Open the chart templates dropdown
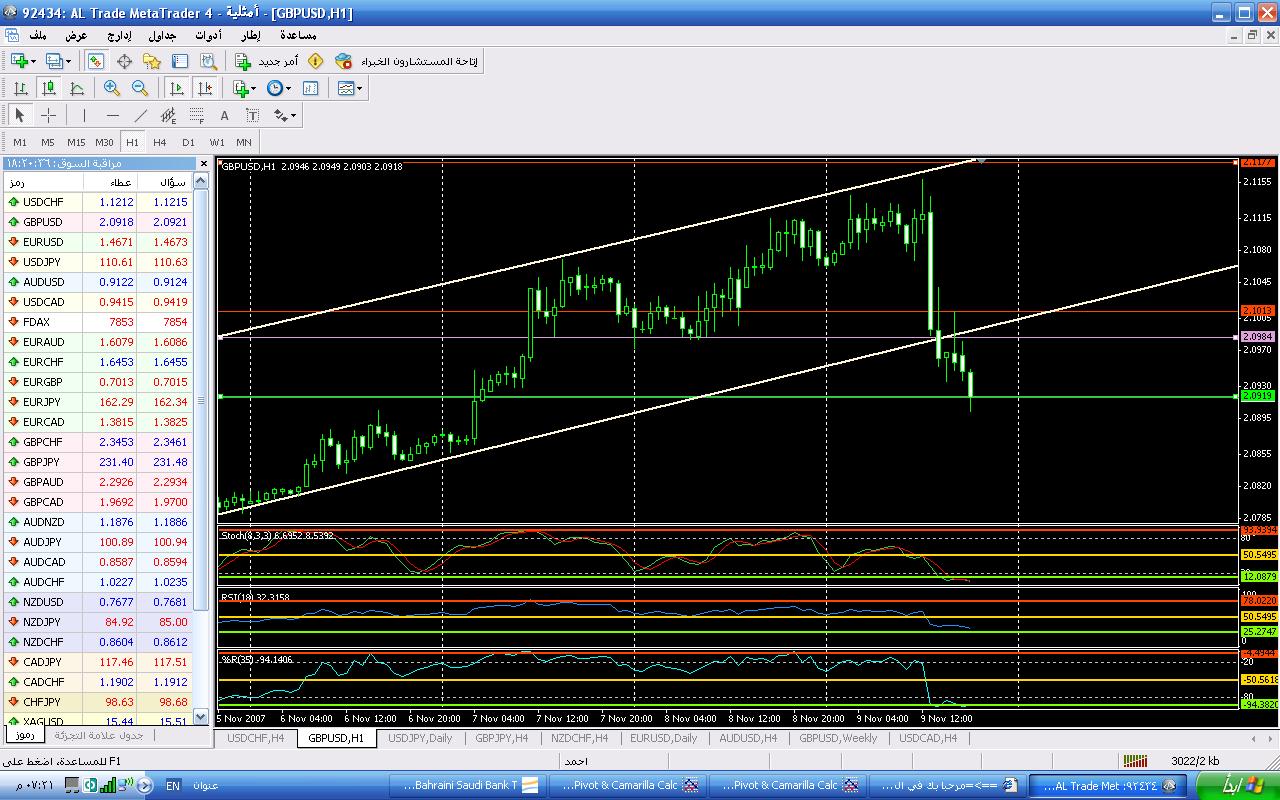1280x800 pixels. click(350, 88)
